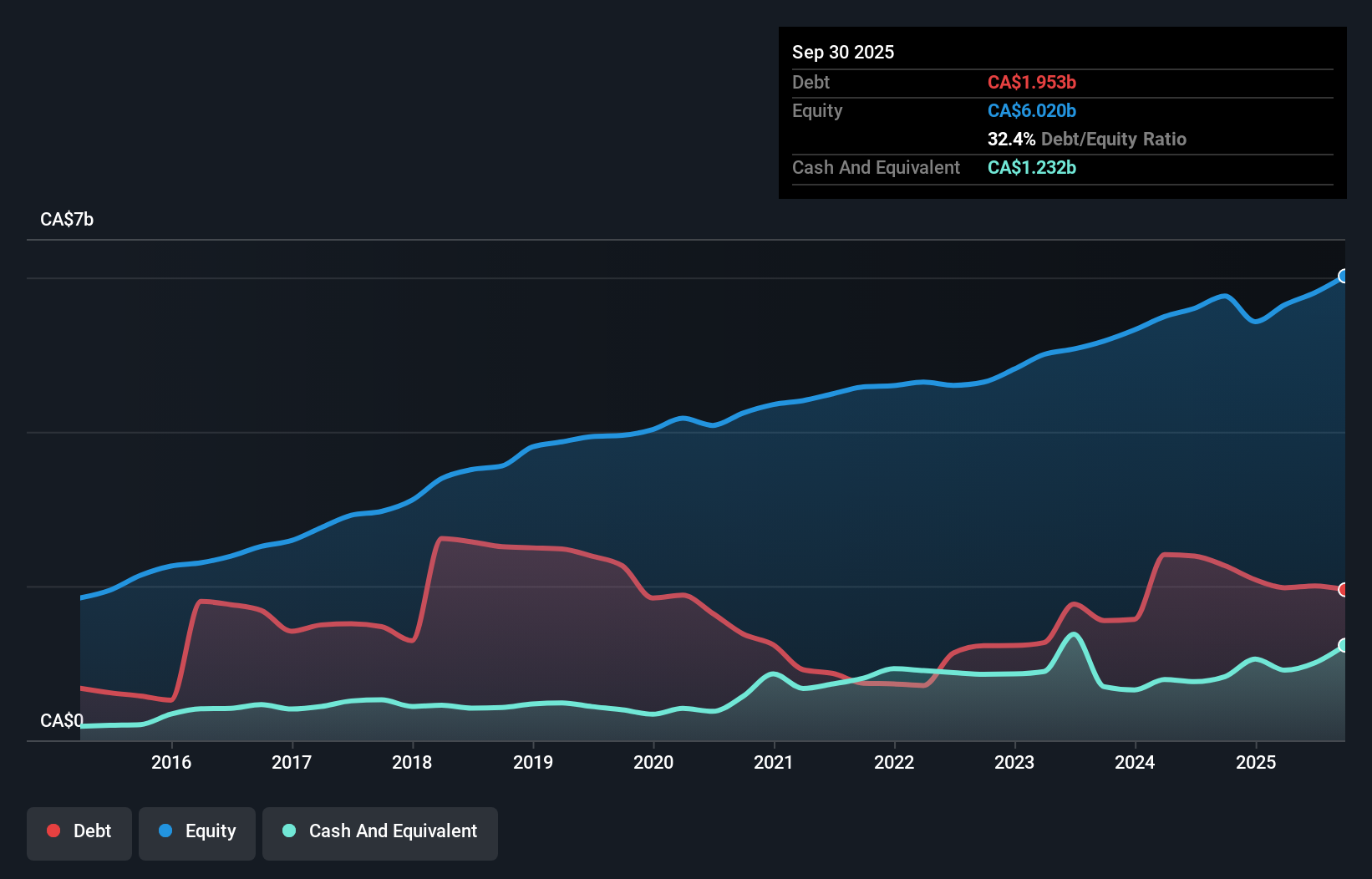This screenshot has height=879, width=1372.
Task: Click the 32.4% Debt/Equity Ratio text
Action: click(1087, 139)
